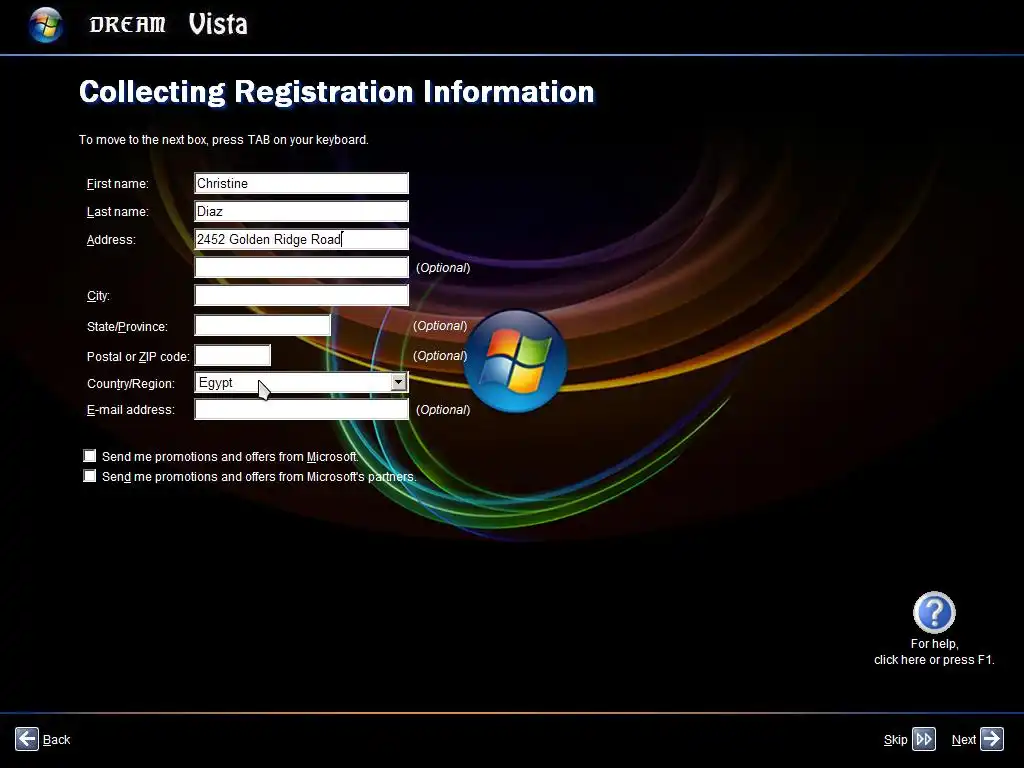Click the Address field with Golden Ridge Road
Viewport: 1024px width, 768px height.
[301, 239]
